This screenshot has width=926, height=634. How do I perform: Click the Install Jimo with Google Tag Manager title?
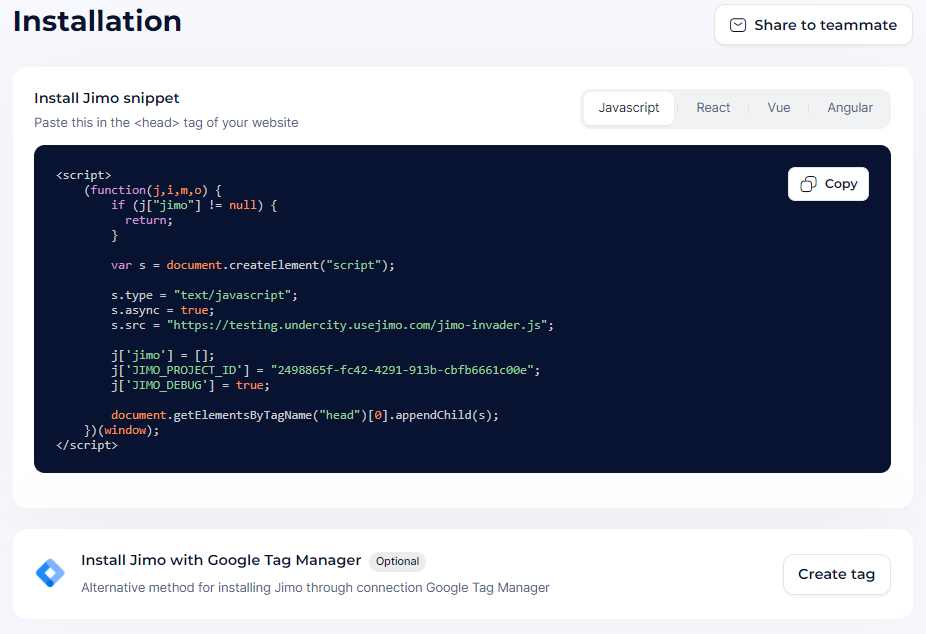point(221,560)
